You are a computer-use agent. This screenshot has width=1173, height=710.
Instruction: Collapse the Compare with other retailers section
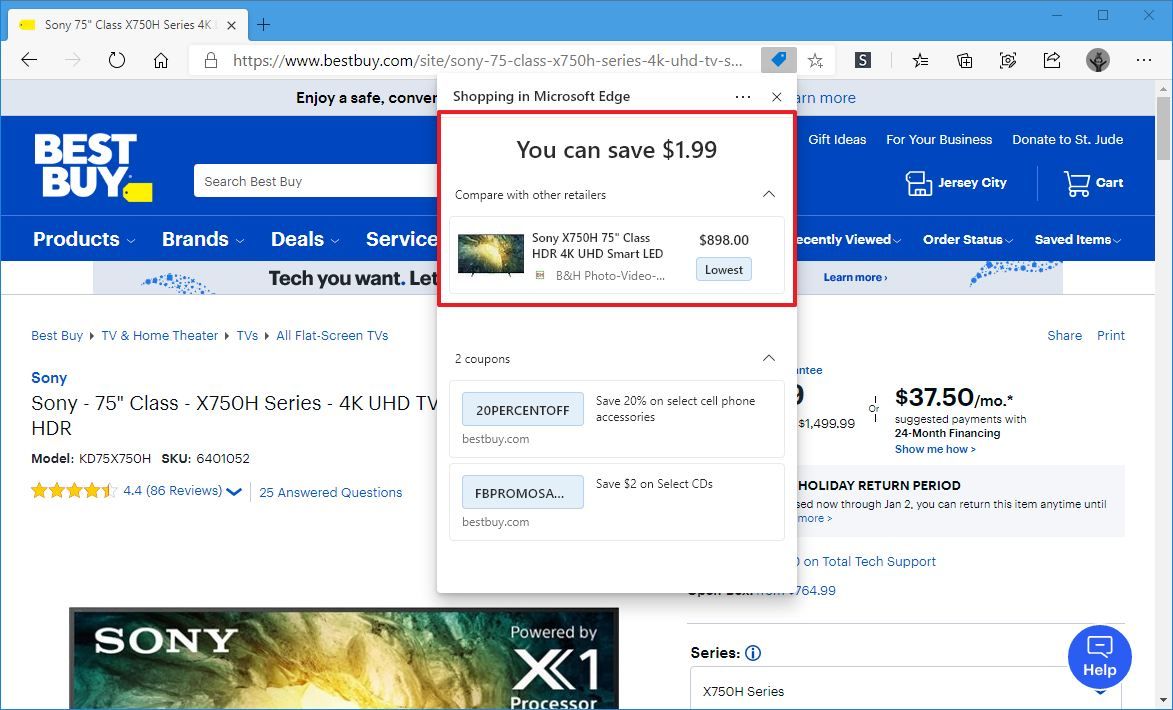click(769, 195)
